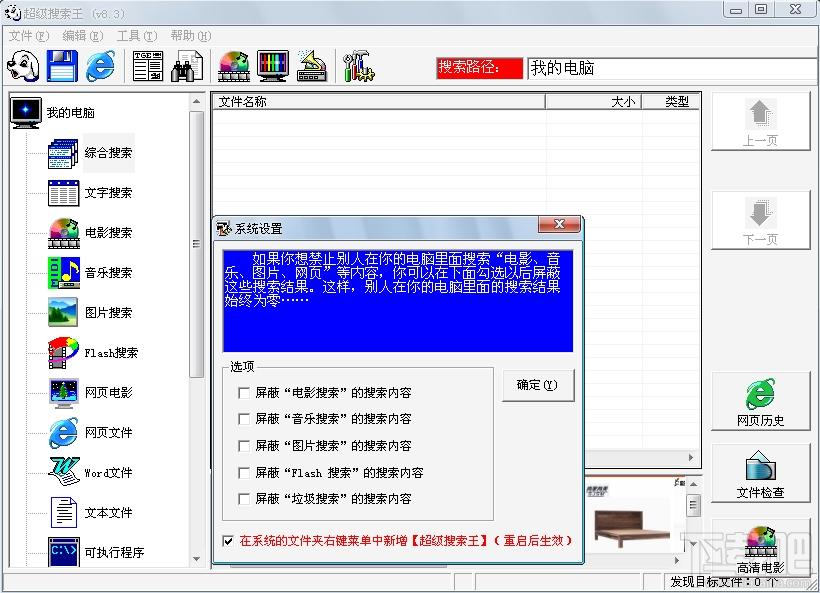
Task: Click the 确定(Y) button
Action: tap(538, 385)
